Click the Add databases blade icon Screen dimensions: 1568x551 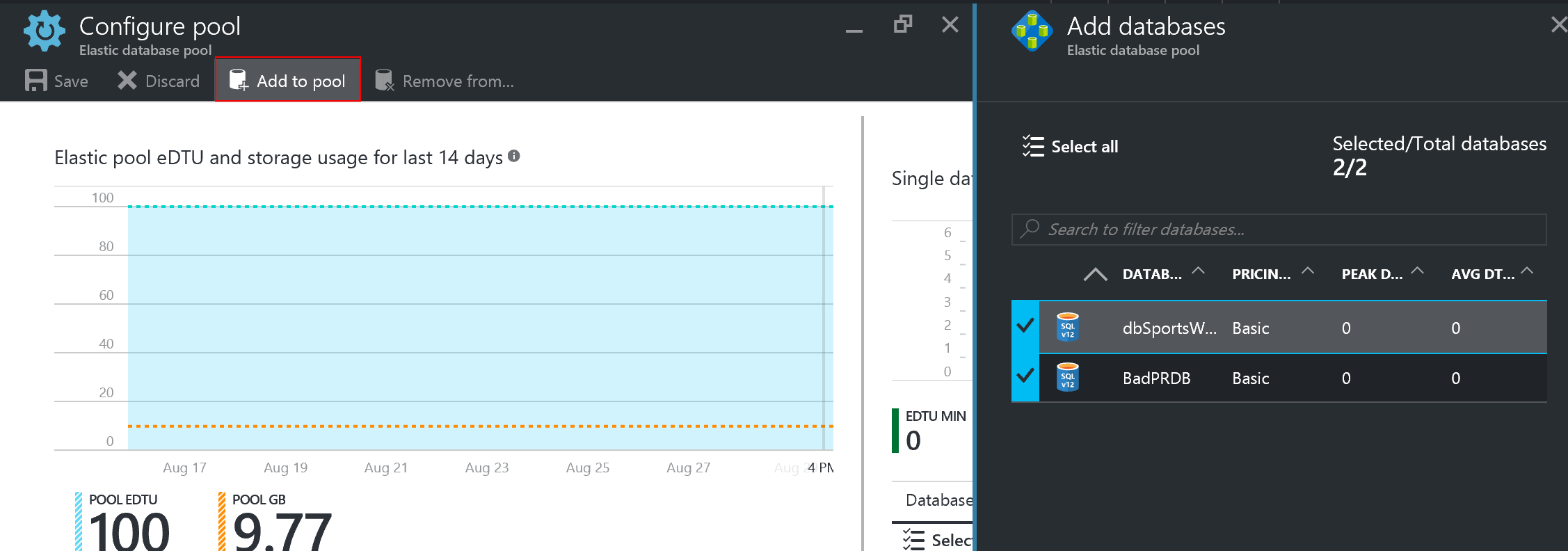point(1032,31)
